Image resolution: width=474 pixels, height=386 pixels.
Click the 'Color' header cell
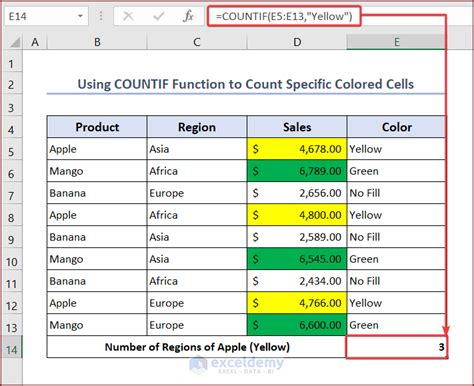pyautogui.click(x=396, y=127)
